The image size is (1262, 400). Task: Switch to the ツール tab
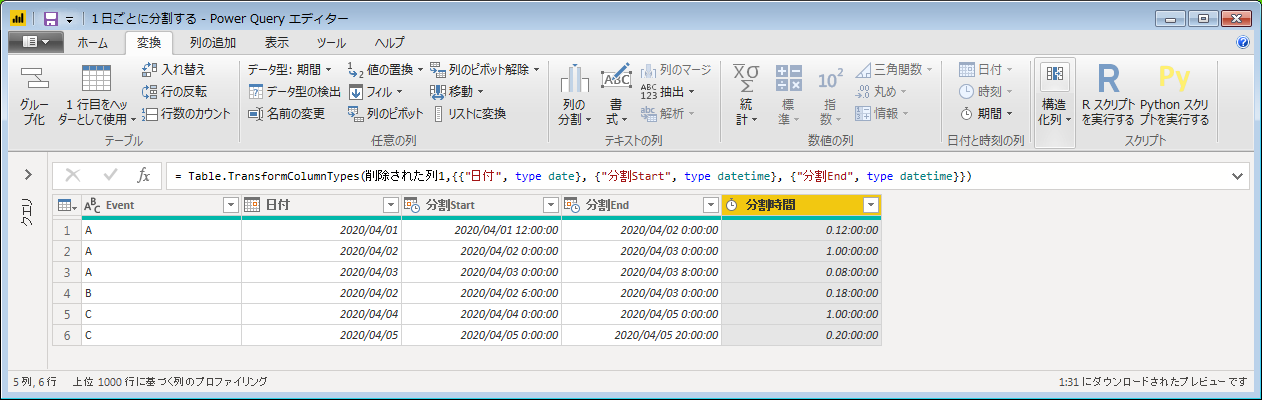pyautogui.click(x=331, y=43)
